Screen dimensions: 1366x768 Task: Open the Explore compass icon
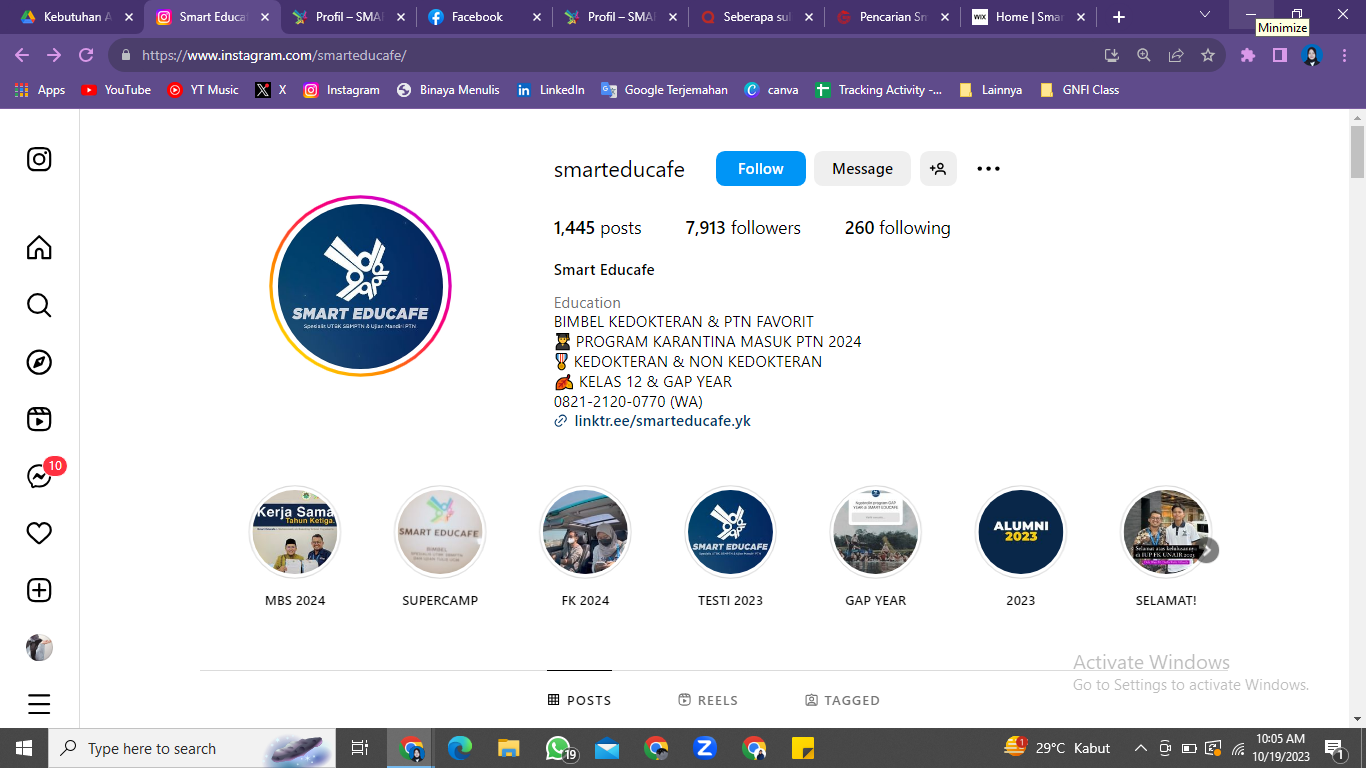click(x=38, y=362)
